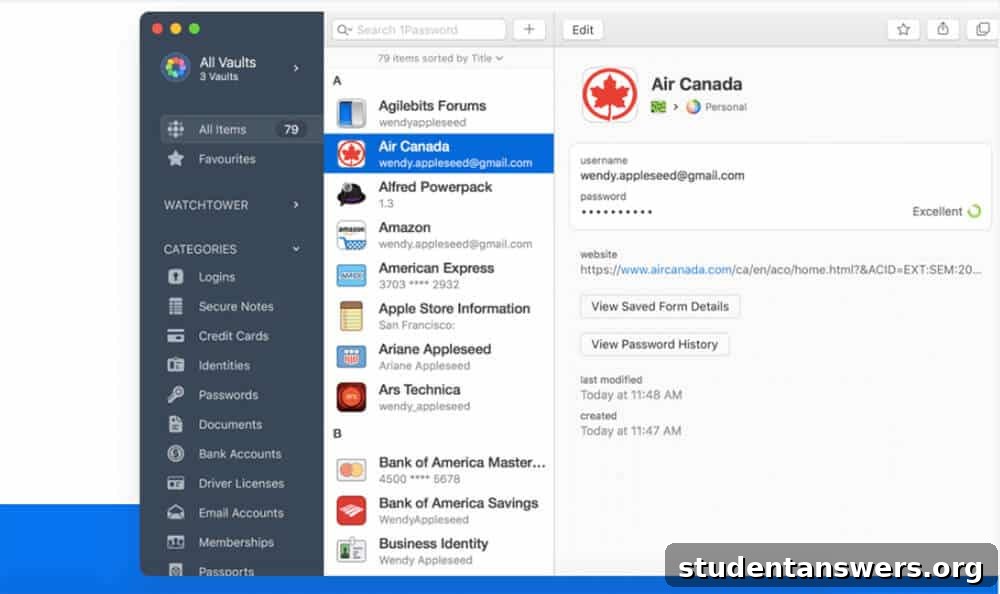Click the Agilebits Forums item icon
Viewport: 1000px width, 594px height.
click(351, 113)
